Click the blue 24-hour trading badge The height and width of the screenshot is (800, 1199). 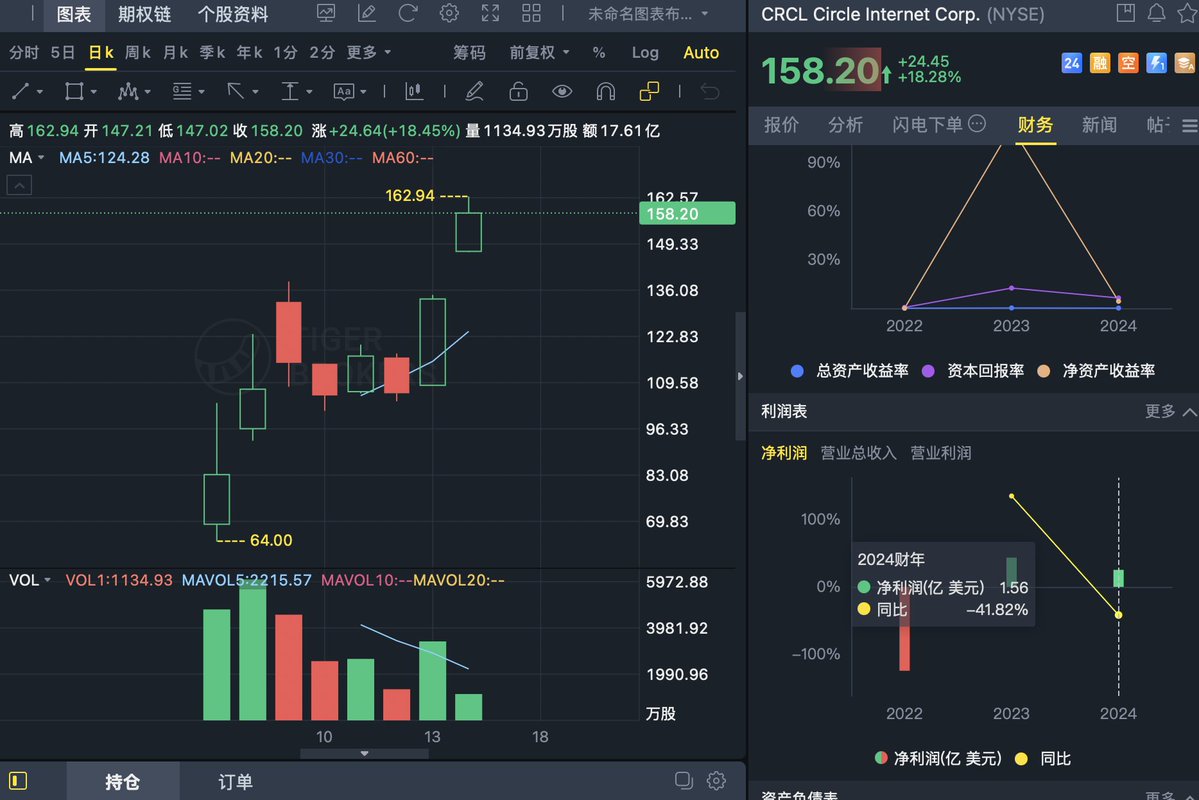[x=1072, y=63]
